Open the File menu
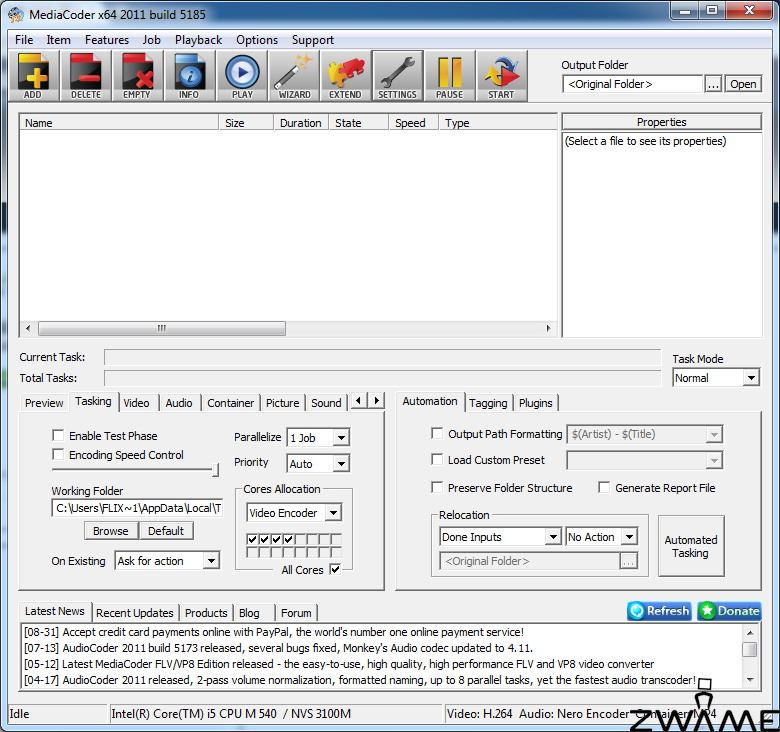Screen dimensions: 780x732 (x=24, y=40)
